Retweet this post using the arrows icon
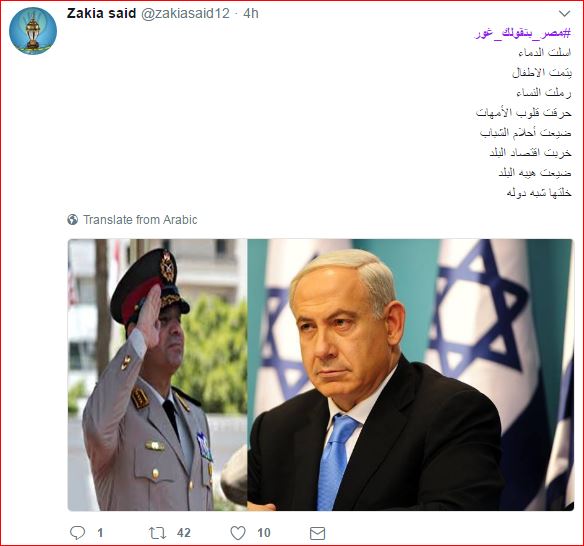Viewport: 584px width, 546px height. pyautogui.click(x=157, y=533)
